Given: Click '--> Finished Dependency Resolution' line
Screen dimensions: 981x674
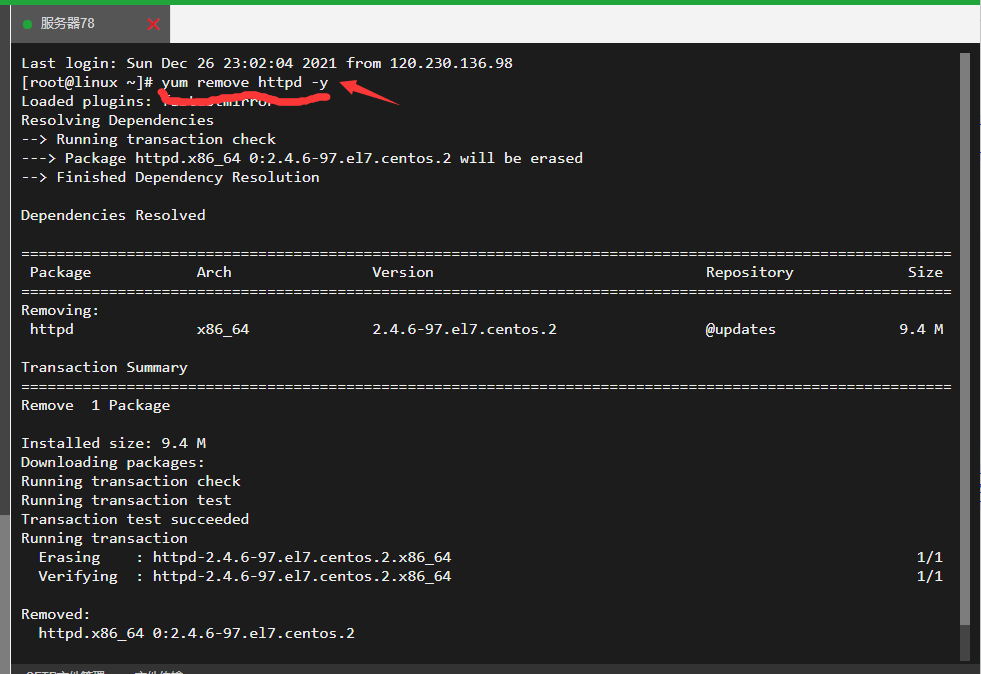Looking at the screenshot, I should click(170, 177).
